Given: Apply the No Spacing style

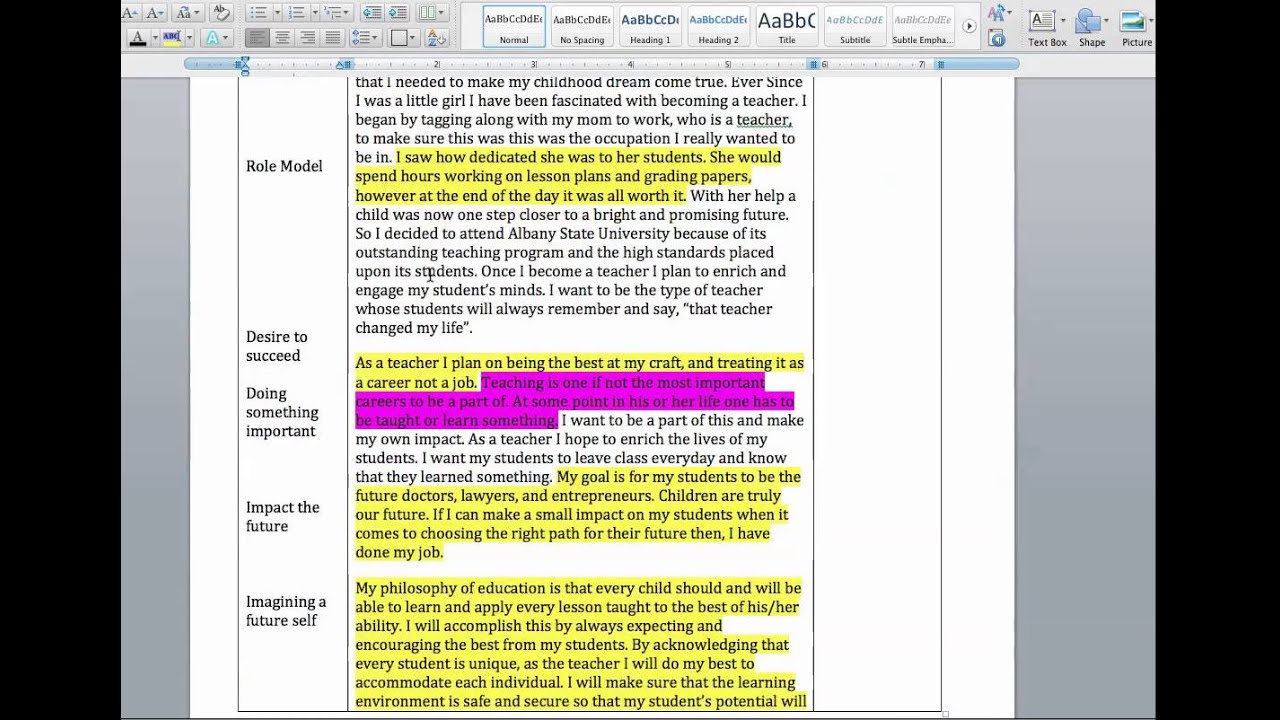Looking at the screenshot, I should point(582,27).
